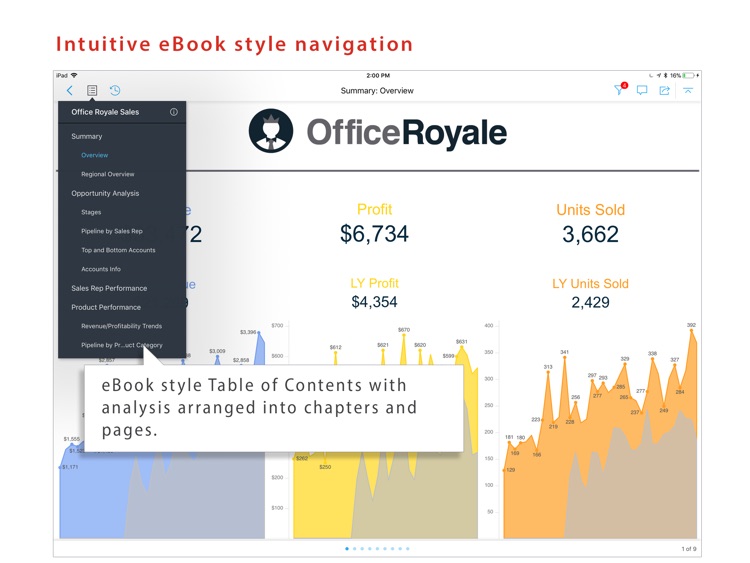750x563 pixels.
Task: Tap the share icon in toolbar
Action: pos(664,90)
